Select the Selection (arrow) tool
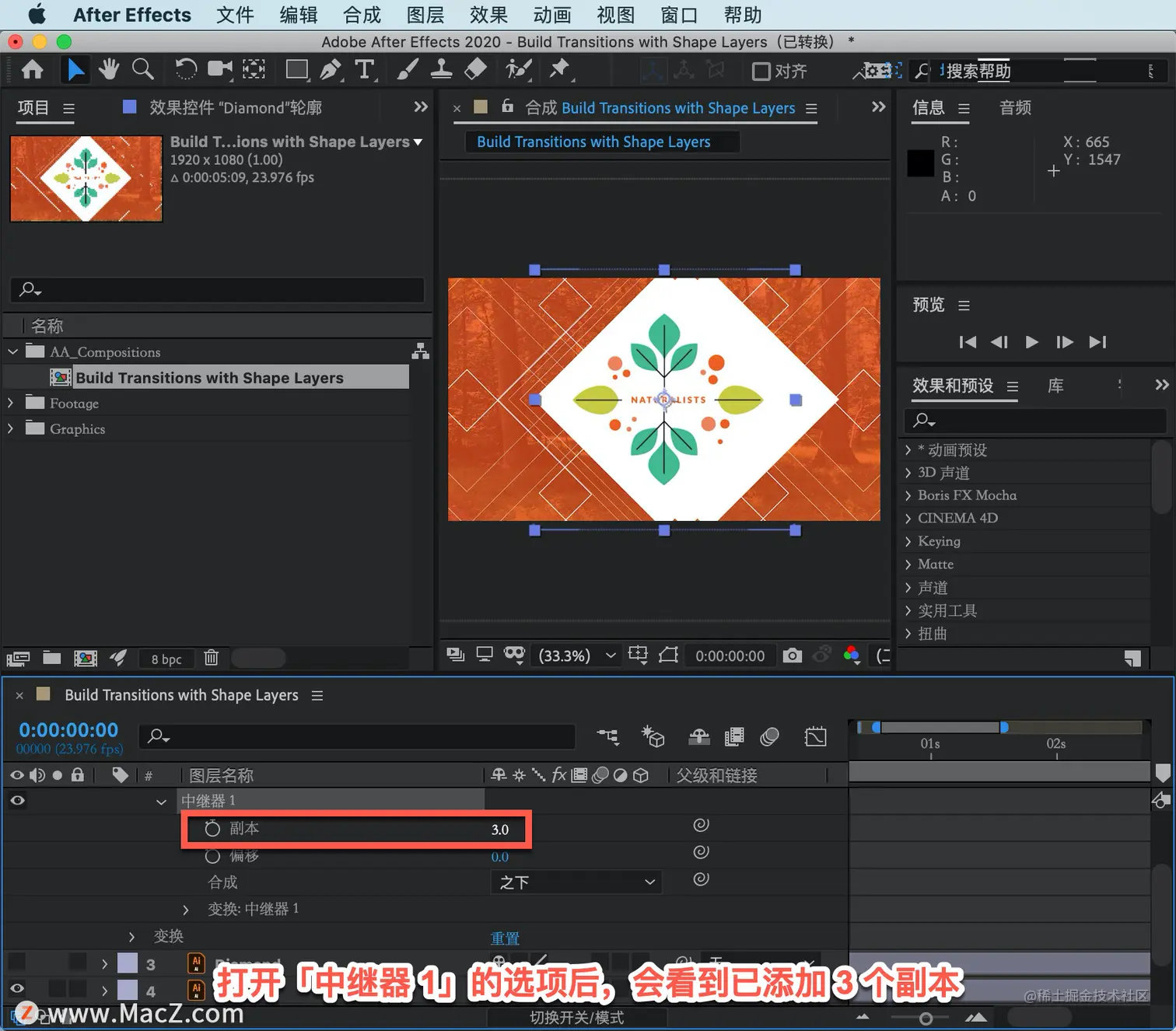Screen dimensions: 1176x1031 click(x=75, y=70)
